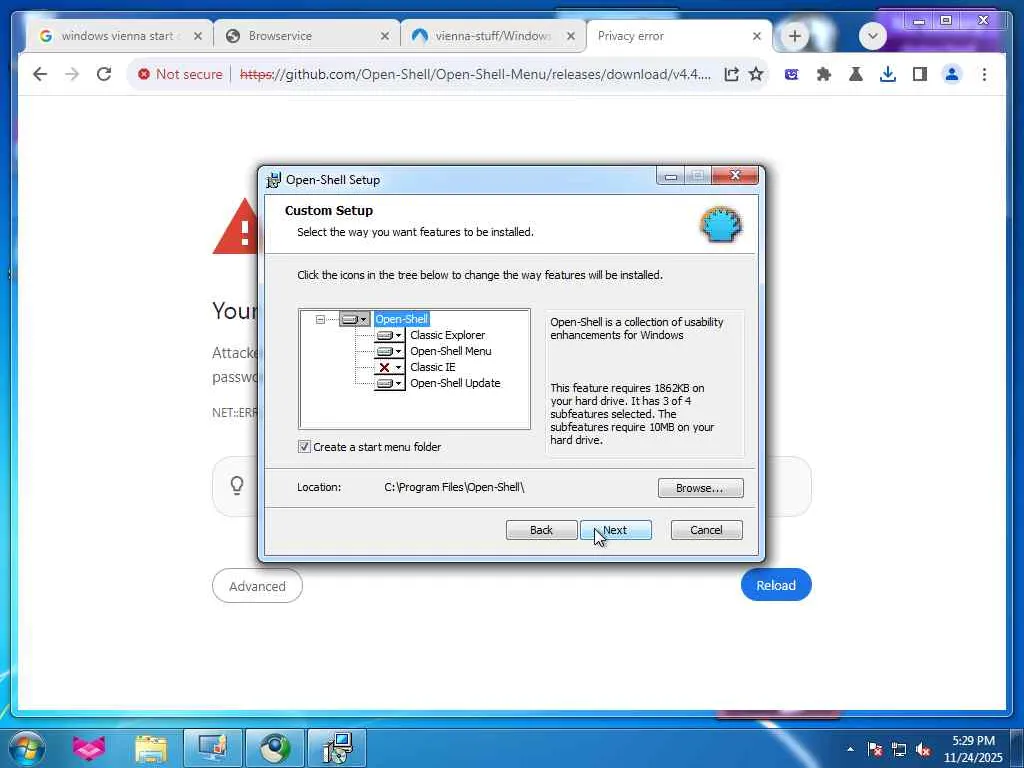1024x768 pixels.
Task: Open Classic Explorer feature install dropdown
Action: 389,335
